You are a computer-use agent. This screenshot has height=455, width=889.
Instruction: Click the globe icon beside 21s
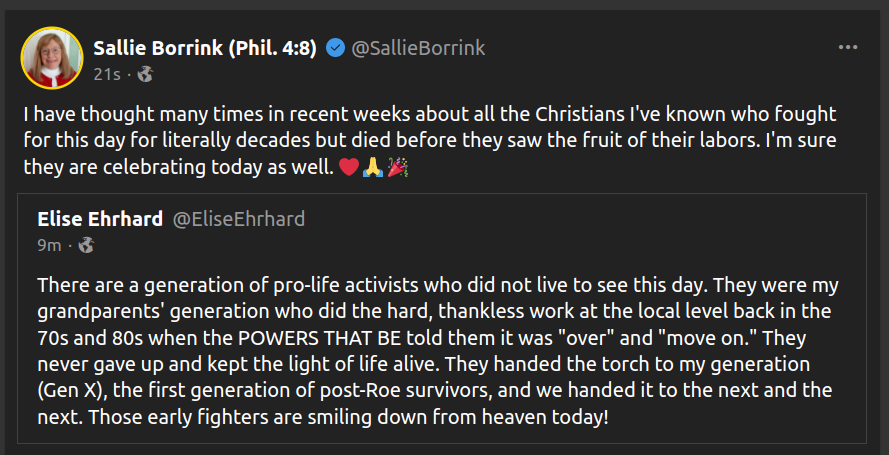coord(145,74)
